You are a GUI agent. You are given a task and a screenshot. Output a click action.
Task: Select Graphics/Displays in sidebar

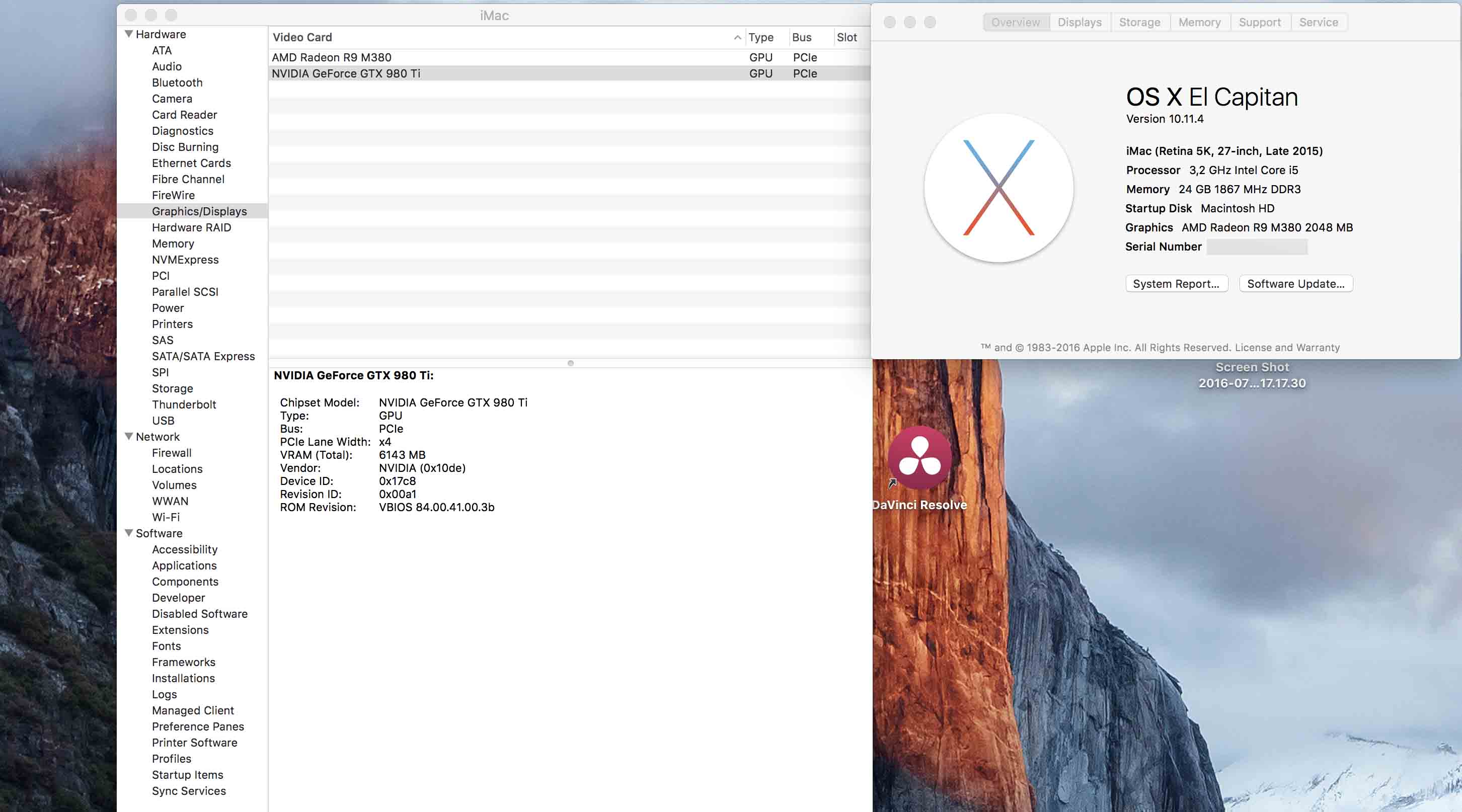[199, 211]
